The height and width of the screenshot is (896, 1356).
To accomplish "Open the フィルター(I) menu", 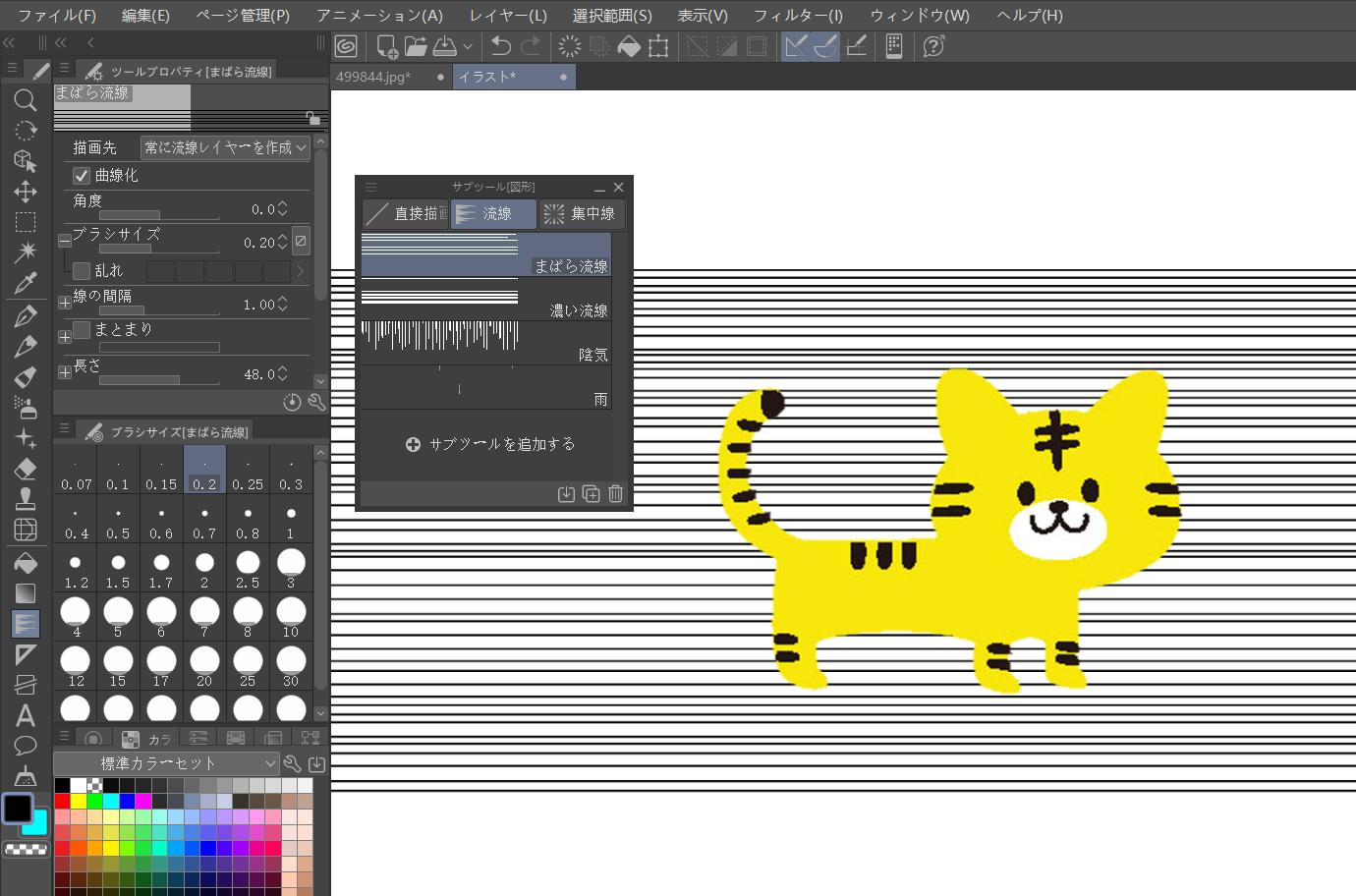I will coord(798,16).
